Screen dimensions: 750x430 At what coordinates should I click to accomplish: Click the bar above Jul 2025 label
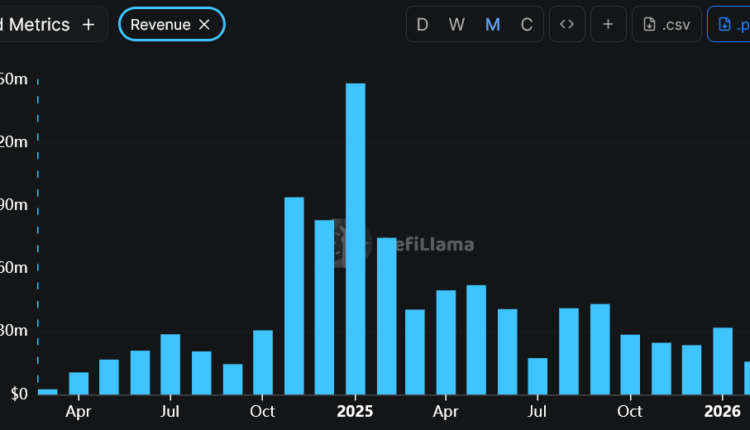pos(538,375)
